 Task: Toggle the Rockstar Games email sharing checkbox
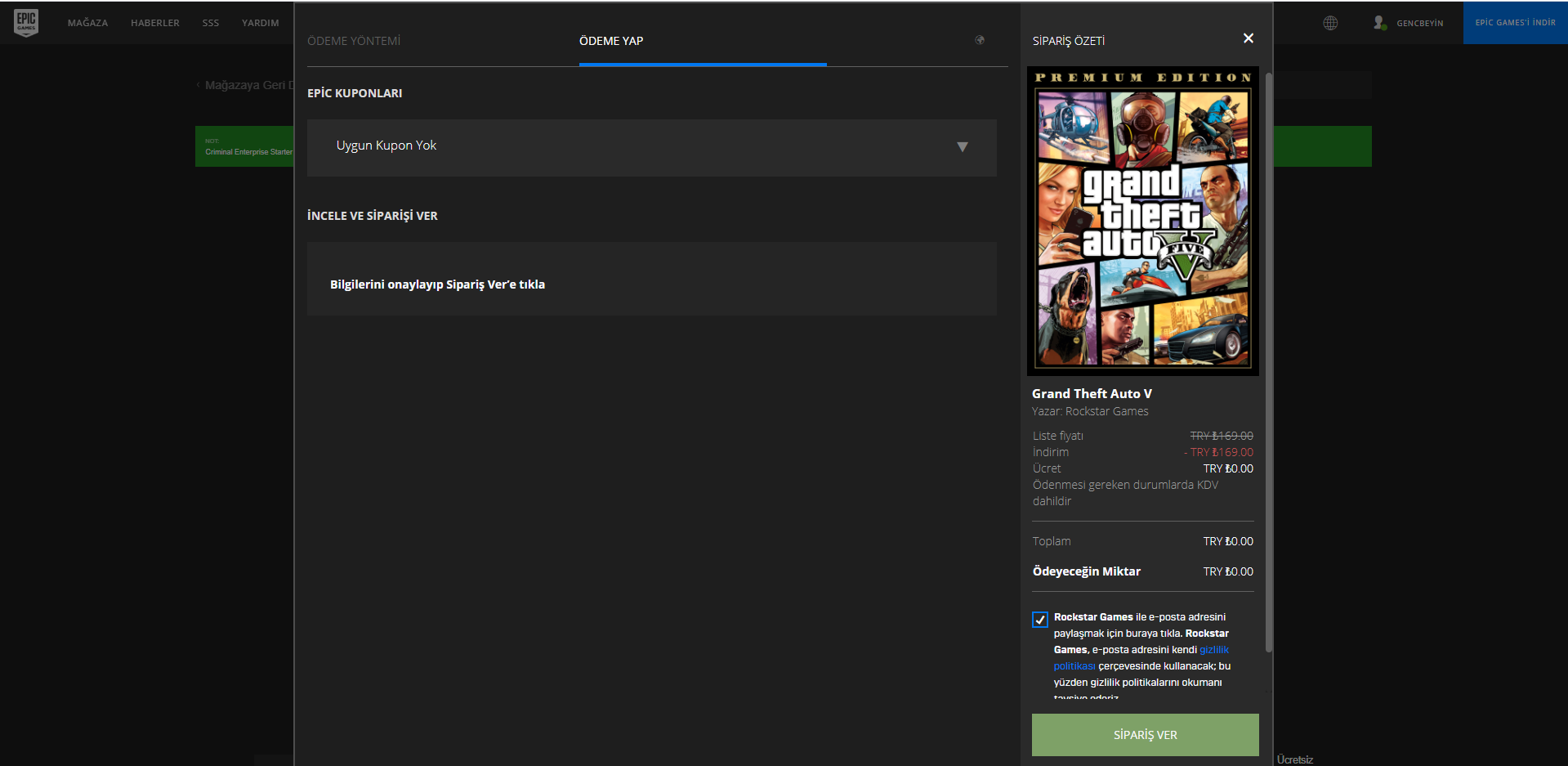point(1040,620)
